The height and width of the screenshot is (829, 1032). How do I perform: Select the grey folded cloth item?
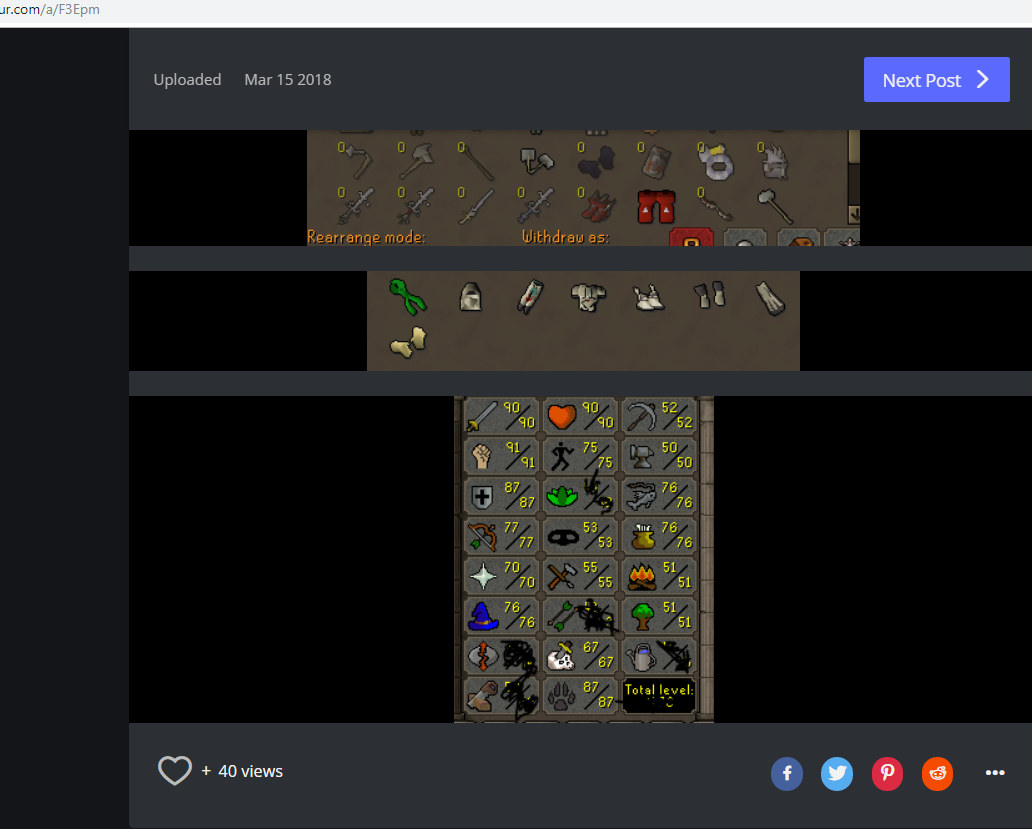point(770,299)
